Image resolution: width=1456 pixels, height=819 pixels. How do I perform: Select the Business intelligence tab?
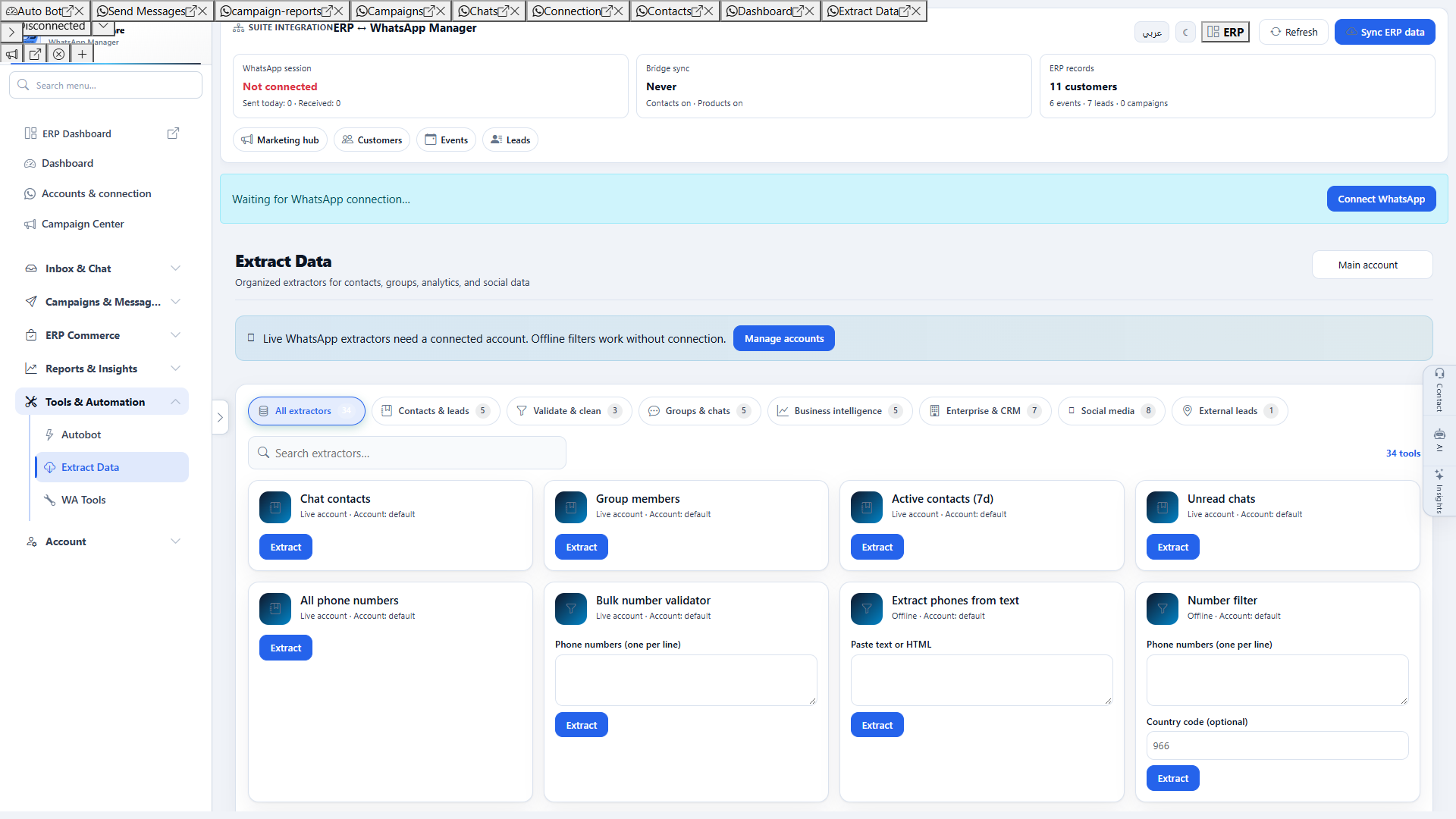point(840,411)
